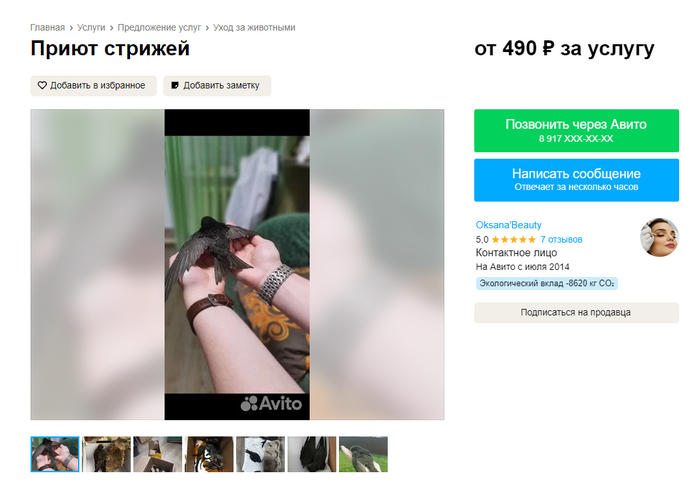The height and width of the screenshot is (493, 700).
Task: Select the last thumbnail with bird on grass
Action: 363,454
